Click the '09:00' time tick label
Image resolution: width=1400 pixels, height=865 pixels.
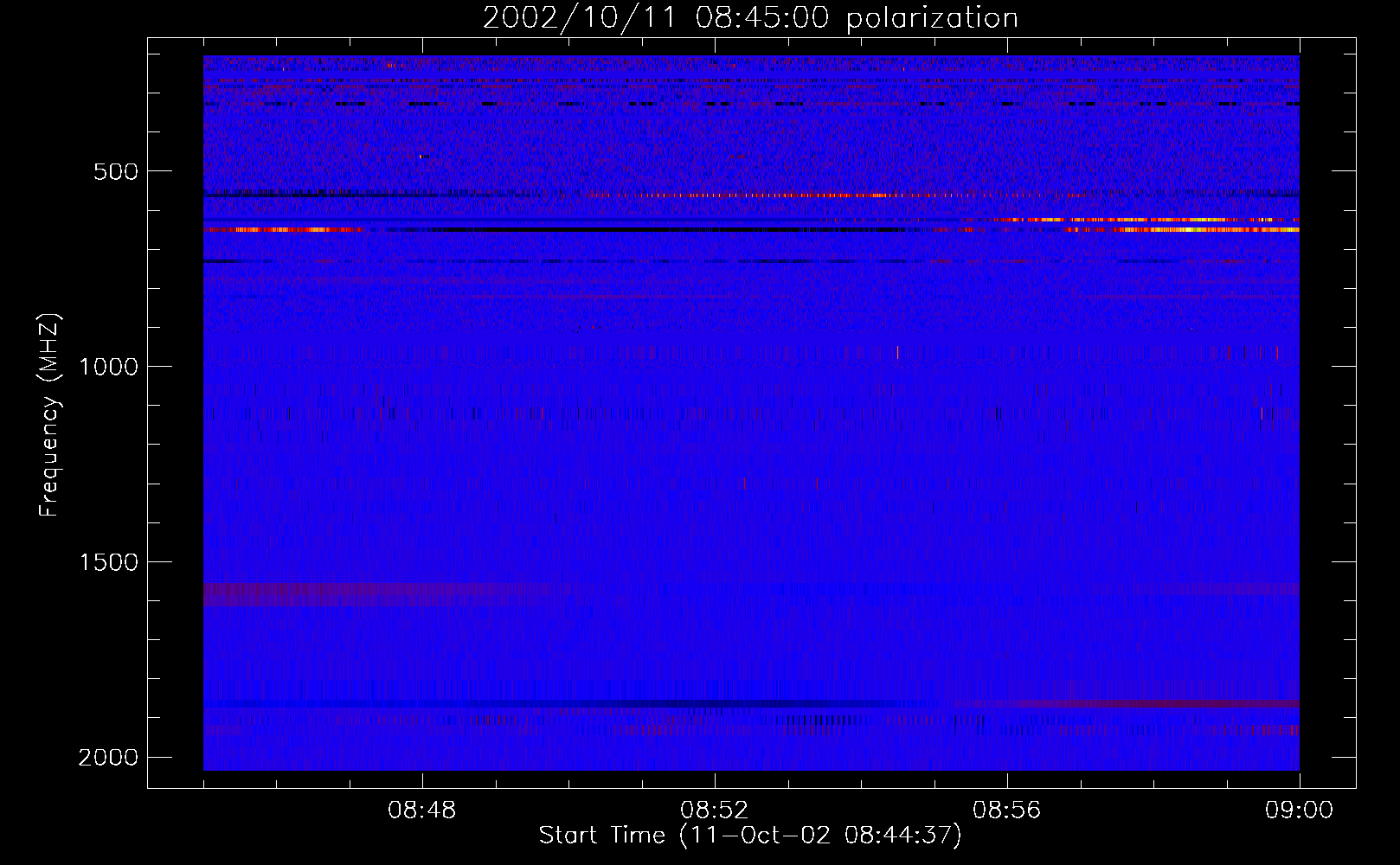[1299, 811]
